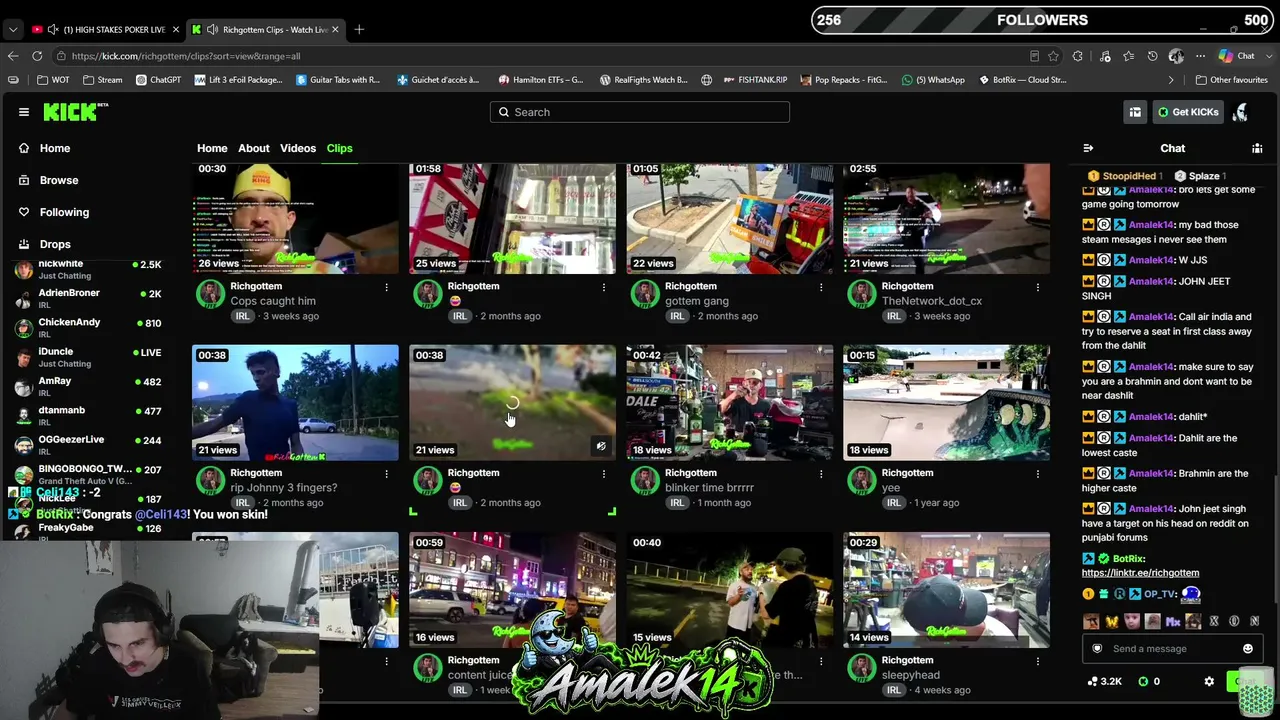Image resolution: width=1280 pixels, height=720 pixels.
Task: Open options for TheNetwork_dot_cx clip
Action: 1037,287
